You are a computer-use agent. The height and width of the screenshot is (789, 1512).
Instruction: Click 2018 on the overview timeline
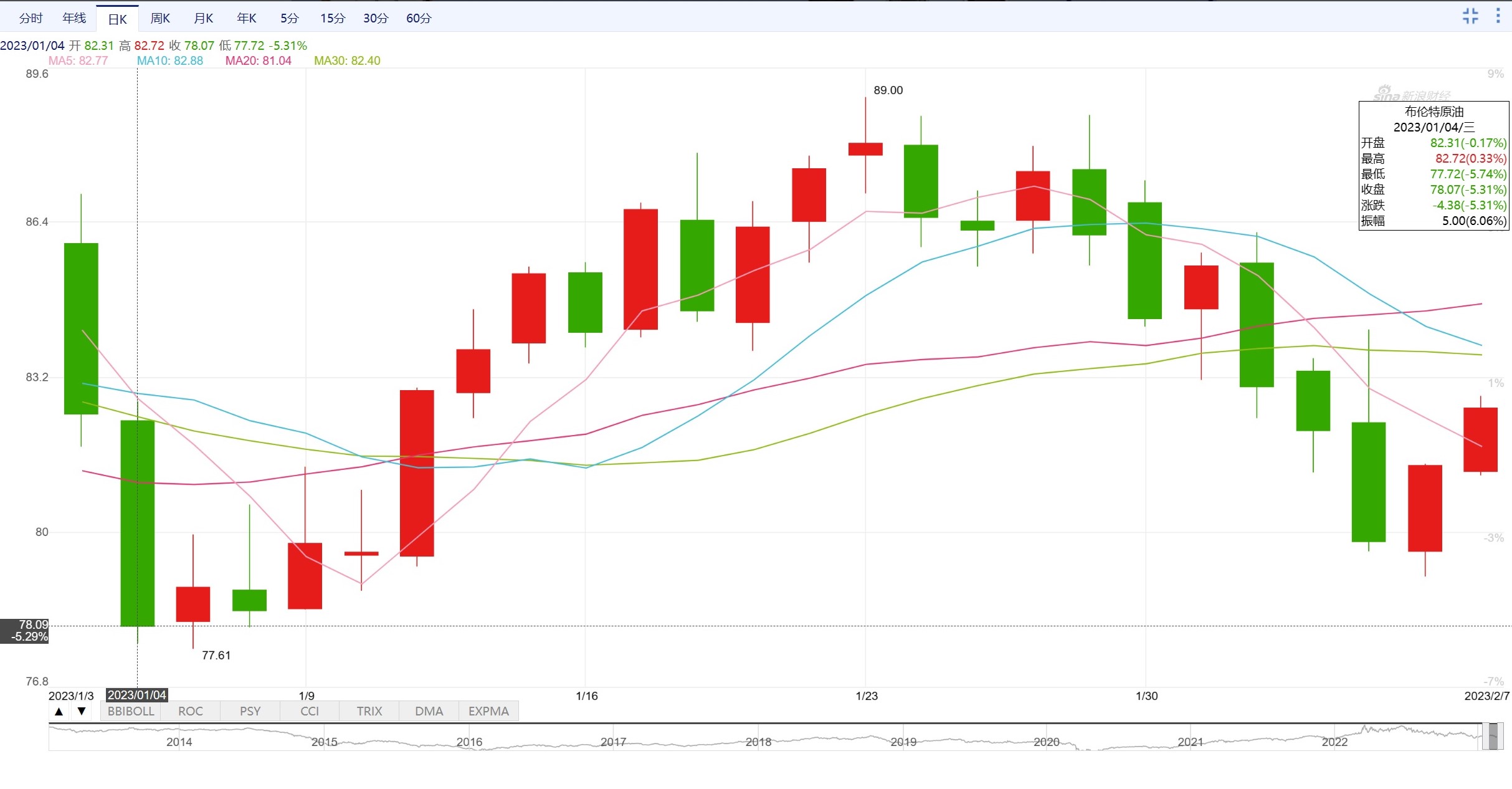[x=758, y=742]
